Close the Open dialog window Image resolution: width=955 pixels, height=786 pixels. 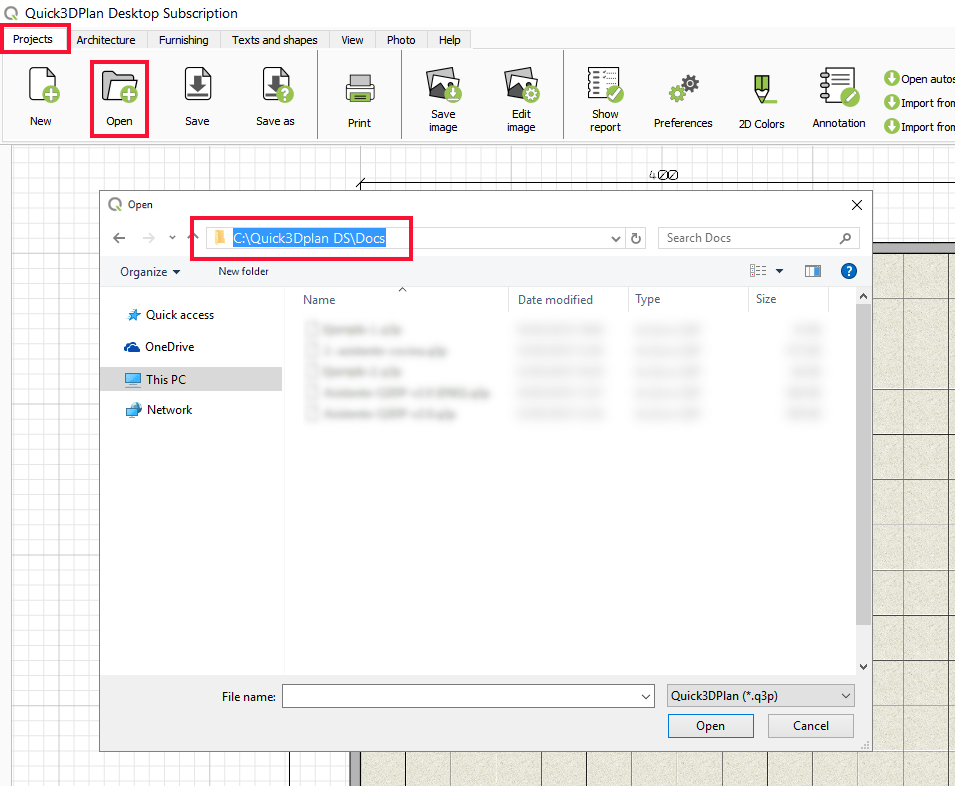pos(857,205)
